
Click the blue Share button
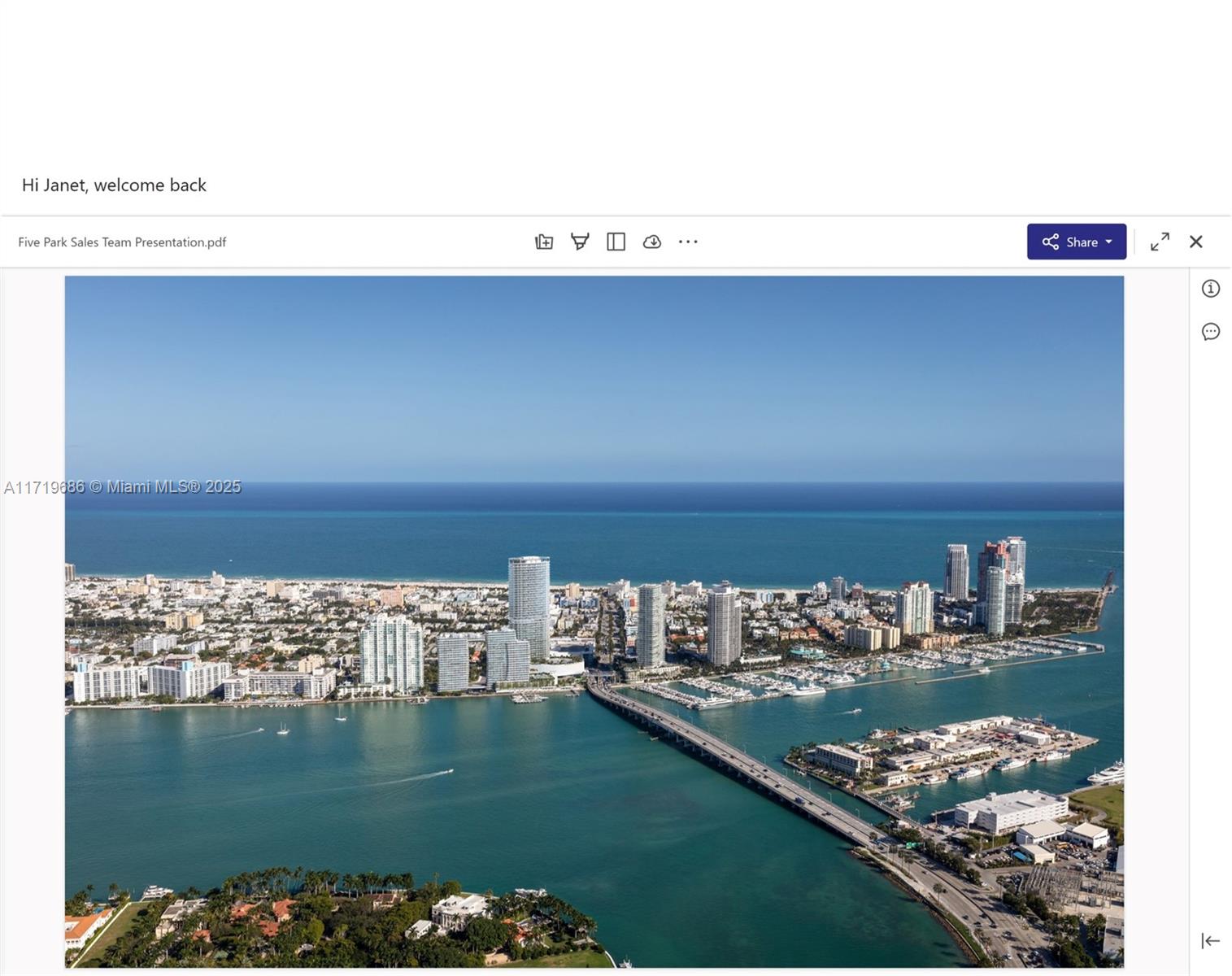(x=1077, y=242)
